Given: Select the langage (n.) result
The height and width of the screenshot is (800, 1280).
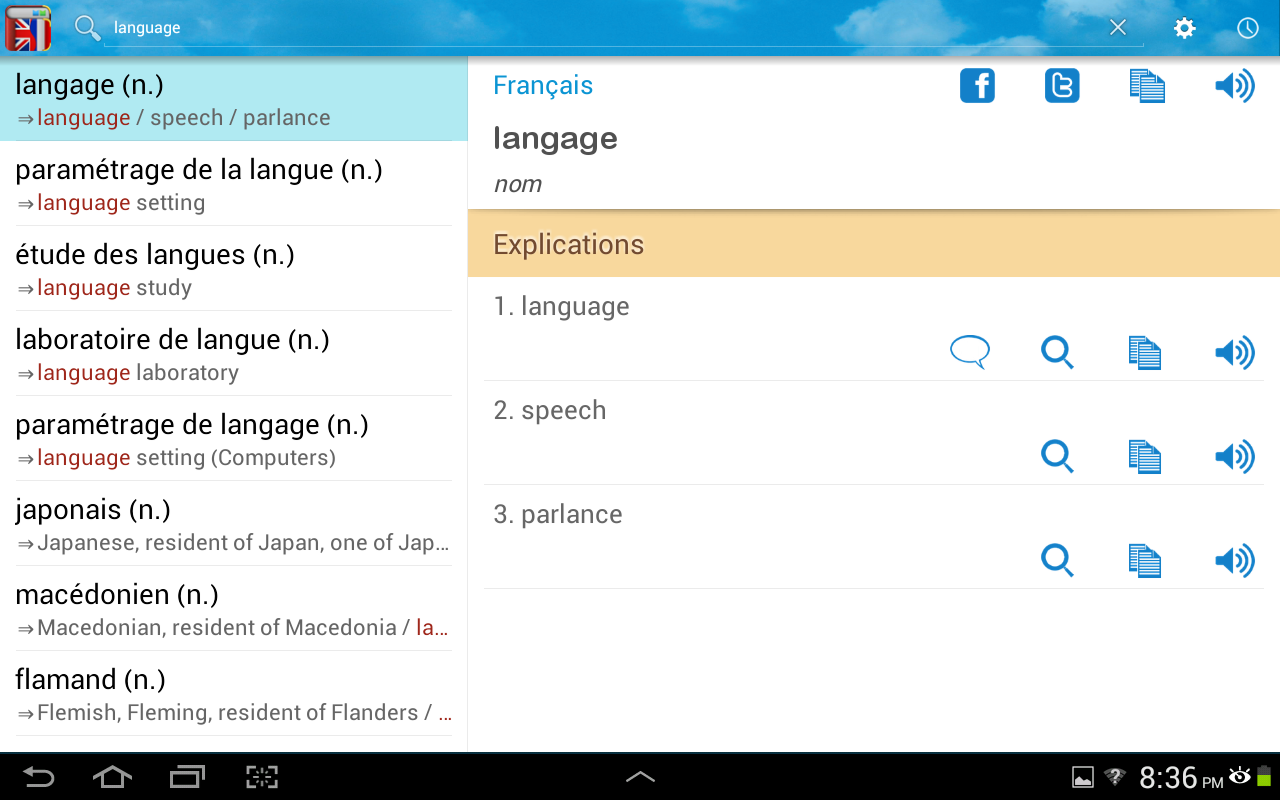Looking at the screenshot, I should (x=234, y=99).
